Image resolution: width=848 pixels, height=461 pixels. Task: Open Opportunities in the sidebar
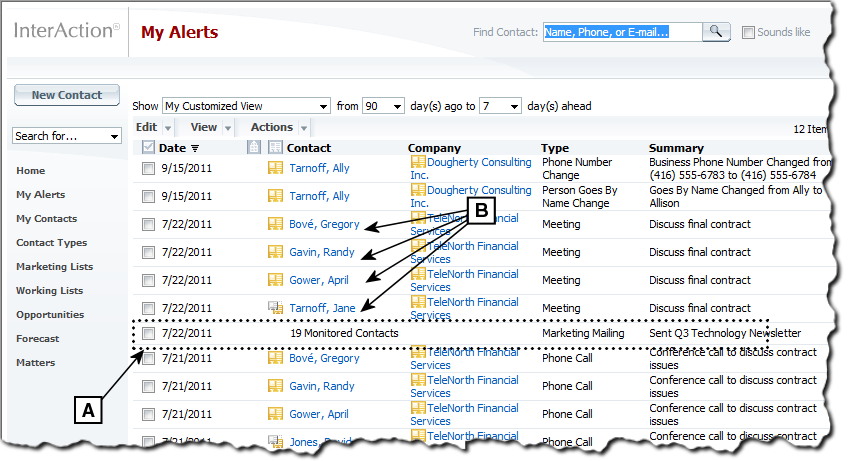[50, 314]
